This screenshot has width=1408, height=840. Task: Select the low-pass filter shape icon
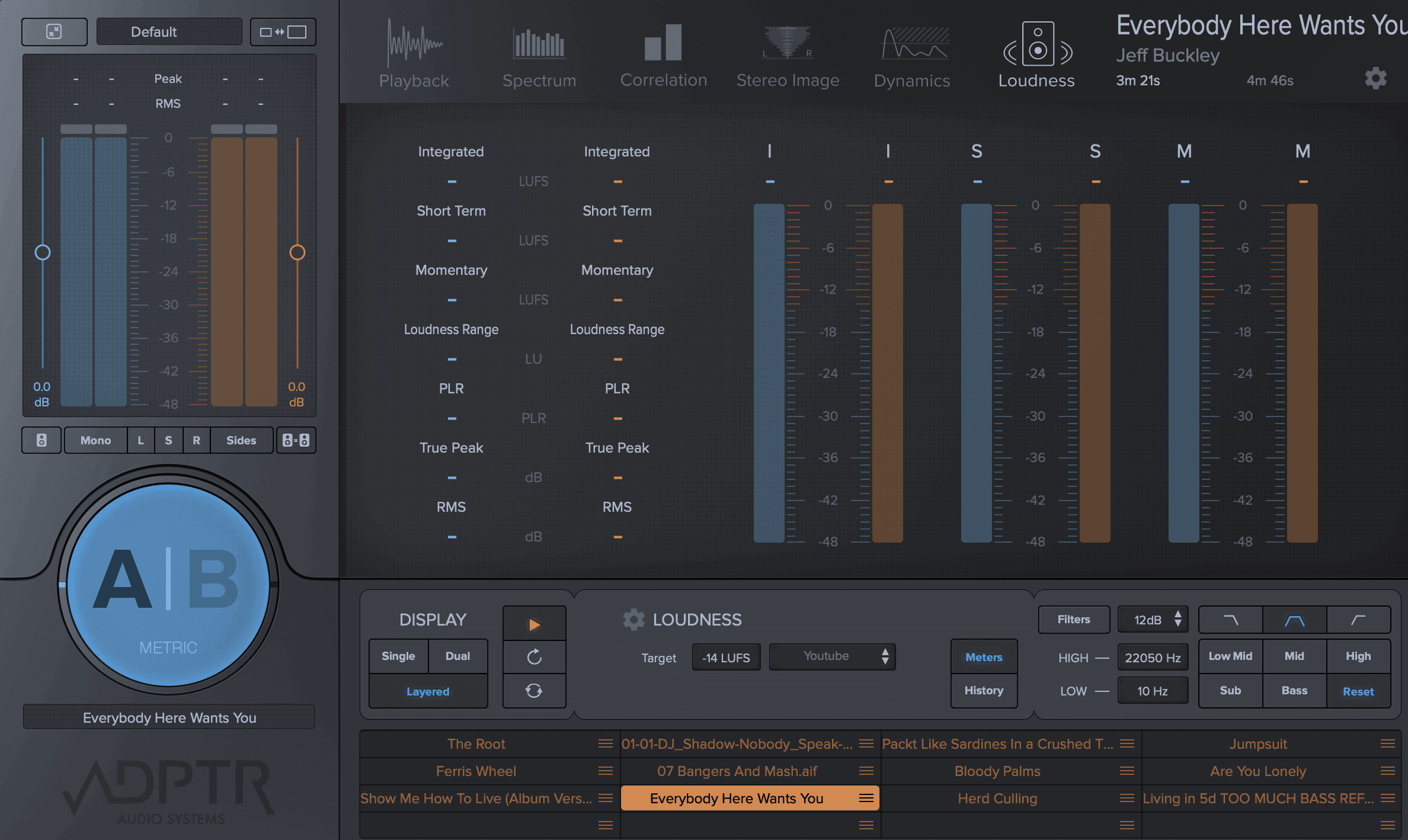click(1231, 620)
